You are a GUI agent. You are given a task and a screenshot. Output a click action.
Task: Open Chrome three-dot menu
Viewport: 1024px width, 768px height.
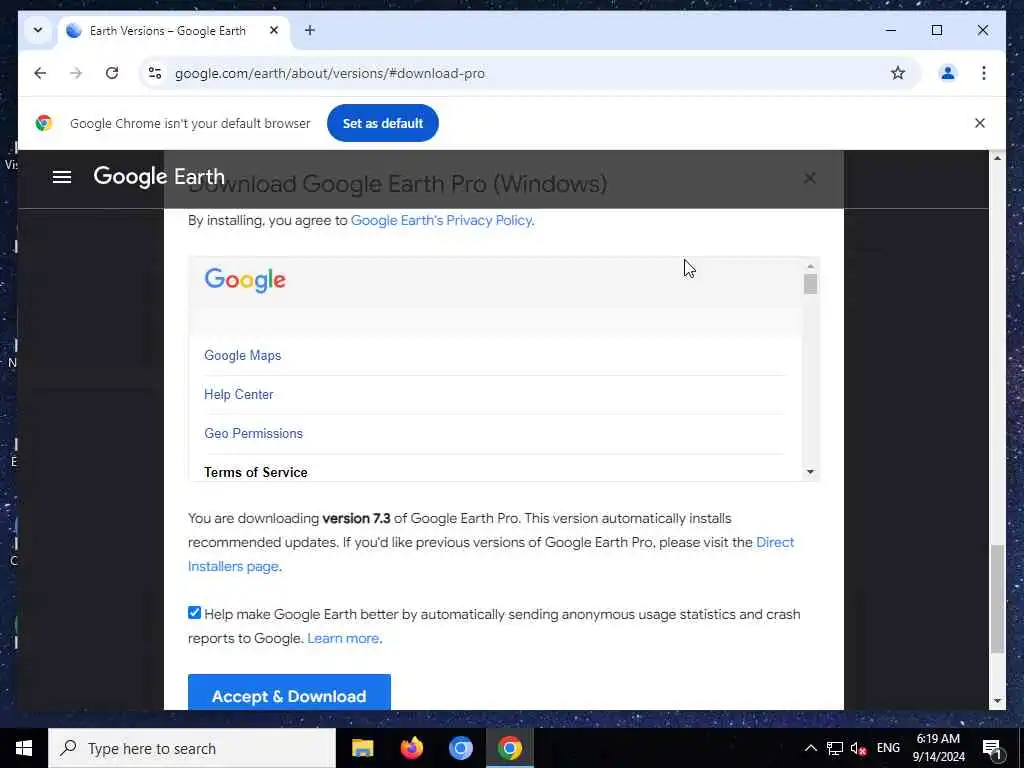coord(984,73)
